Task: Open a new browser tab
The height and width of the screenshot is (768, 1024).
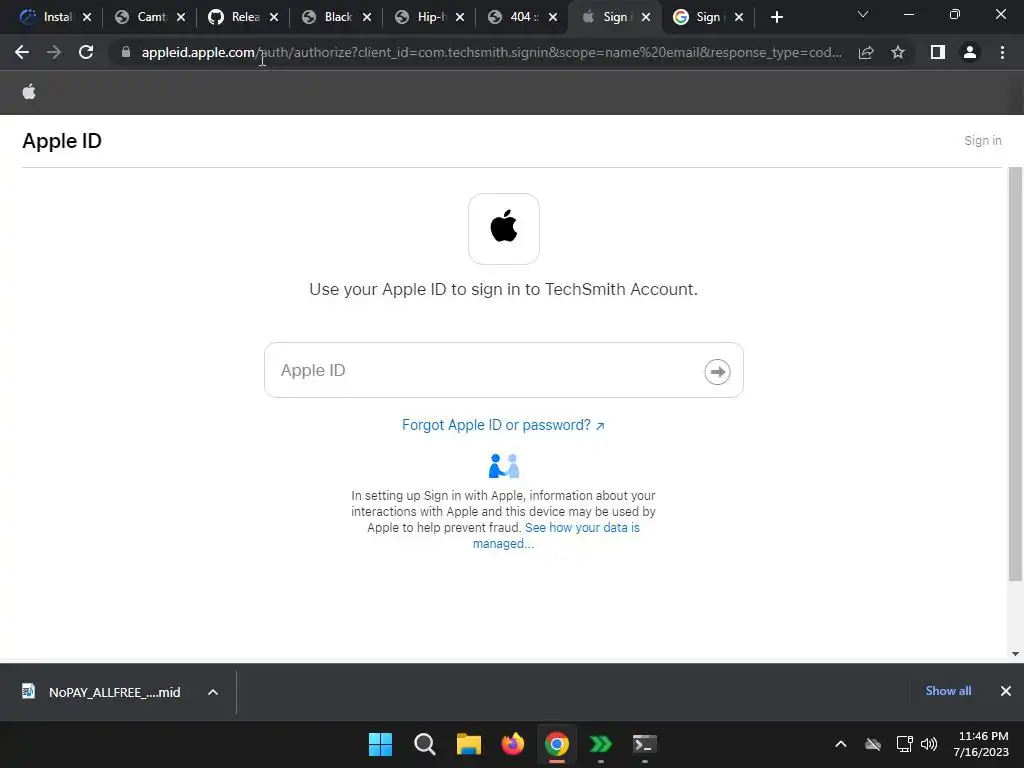Action: click(x=776, y=17)
